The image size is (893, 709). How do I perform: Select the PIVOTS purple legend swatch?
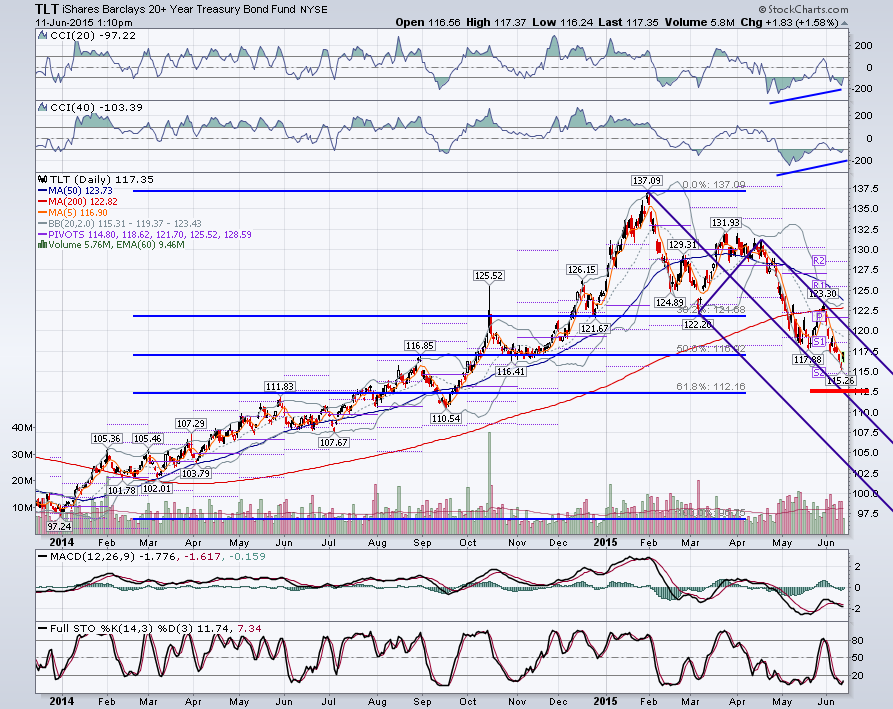coord(43,235)
